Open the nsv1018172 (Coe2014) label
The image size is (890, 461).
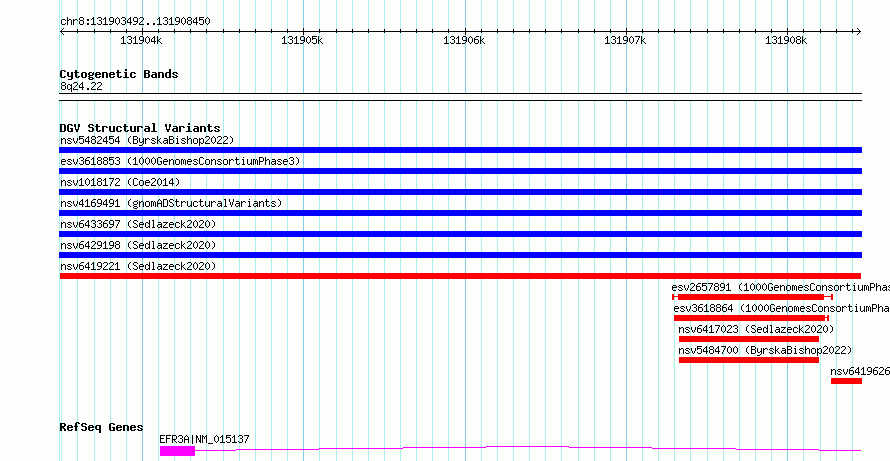pos(120,182)
